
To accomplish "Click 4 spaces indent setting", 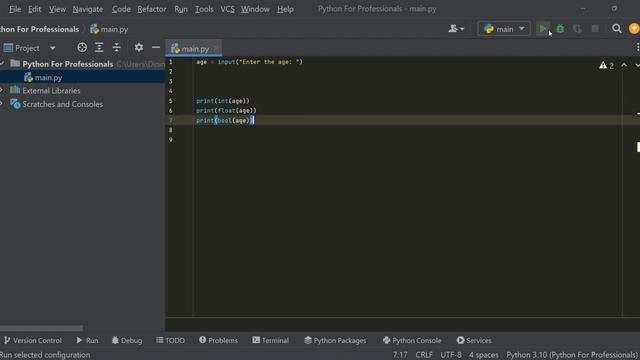I will [484, 355].
